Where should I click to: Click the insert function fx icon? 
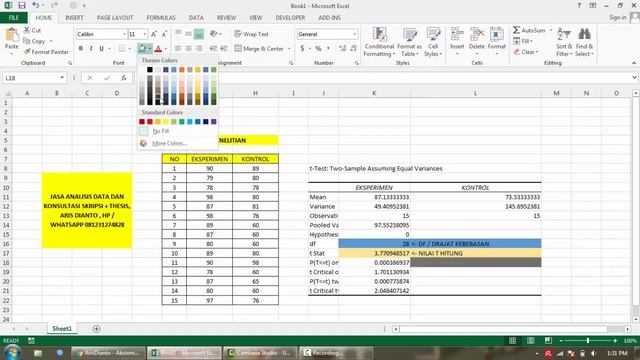(123, 78)
